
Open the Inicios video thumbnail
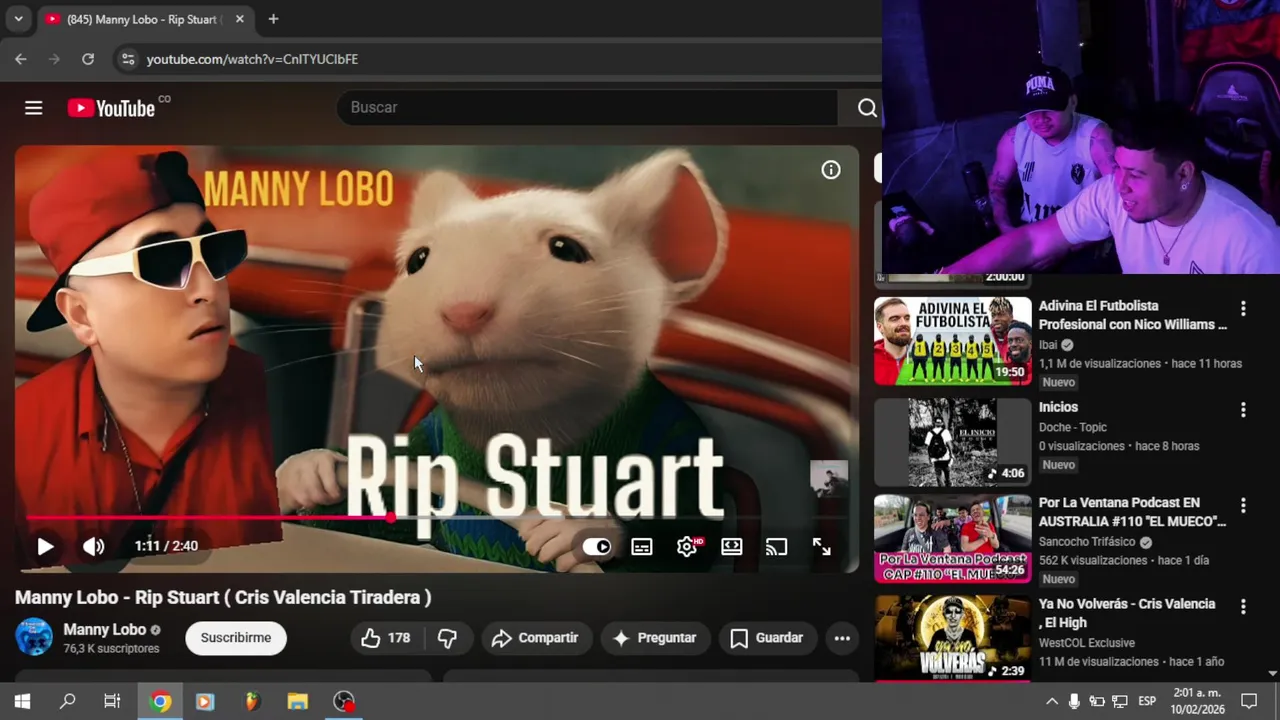953,442
